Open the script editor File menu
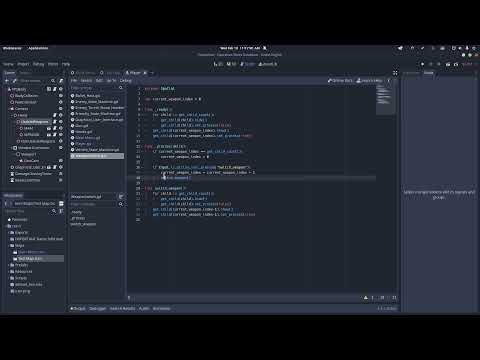The width and height of the screenshot is (480, 360). pos(74,81)
